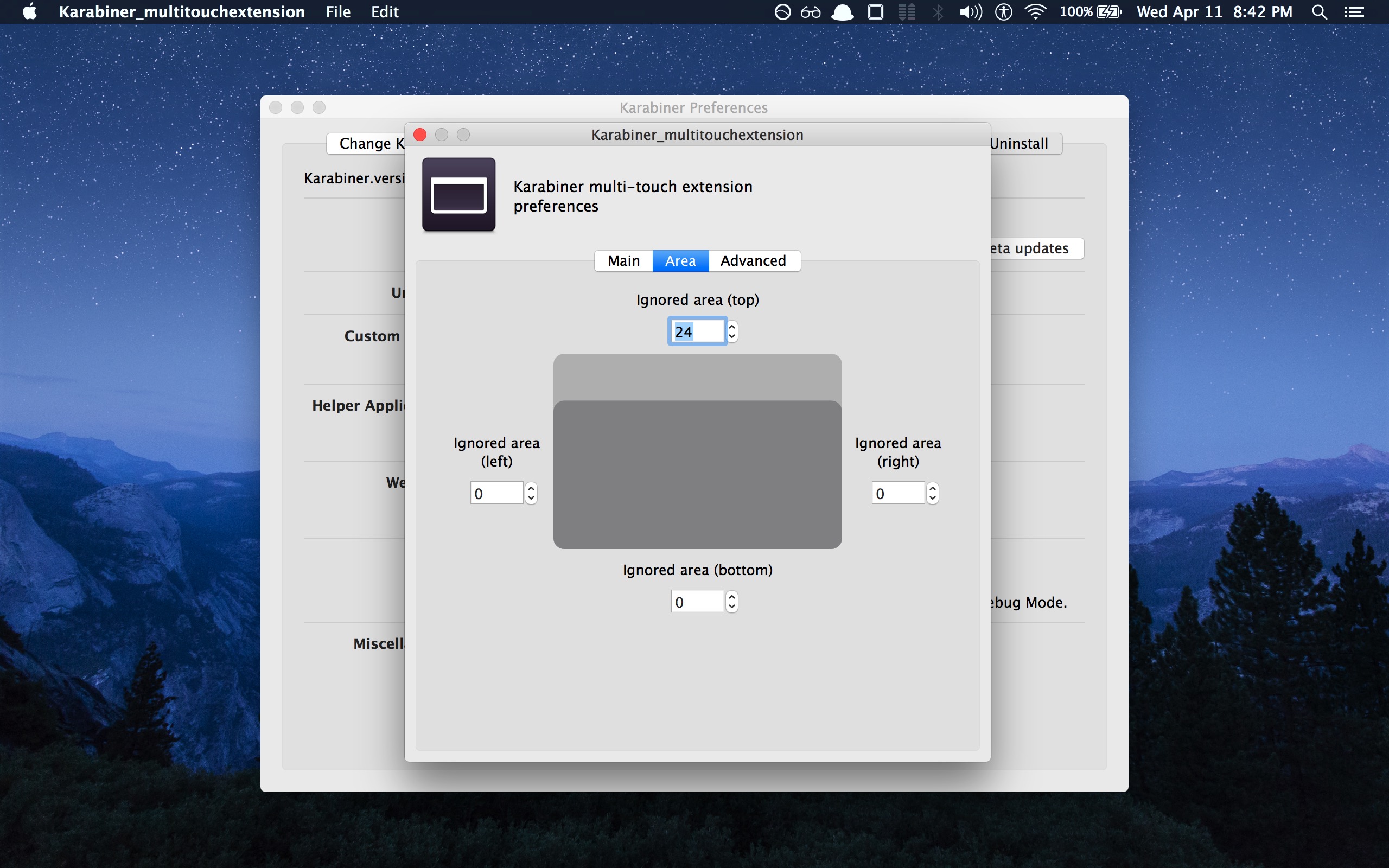This screenshot has width=1389, height=868.
Task: Click the 'Ignored area (right)' label
Action: coord(897,452)
